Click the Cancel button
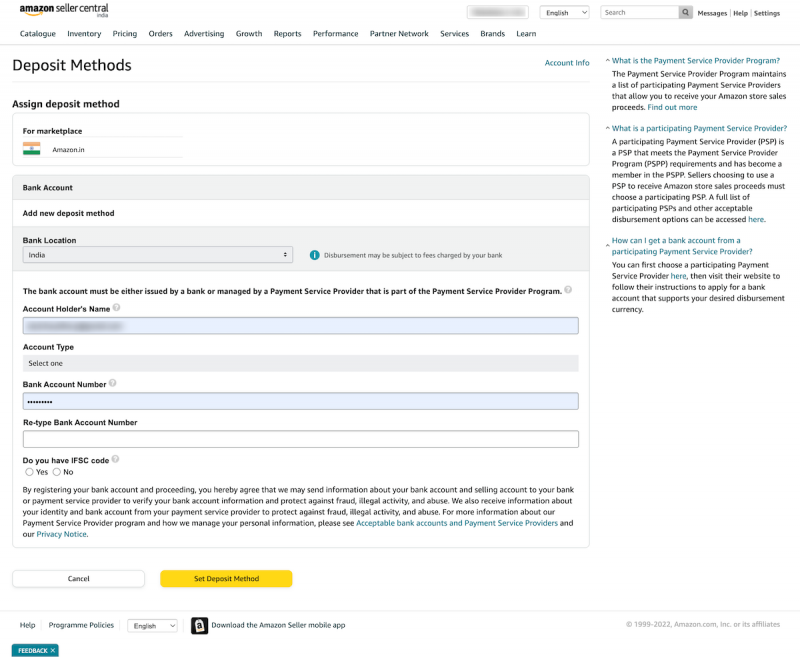Viewport: 800px width, 657px height. tap(79, 578)
